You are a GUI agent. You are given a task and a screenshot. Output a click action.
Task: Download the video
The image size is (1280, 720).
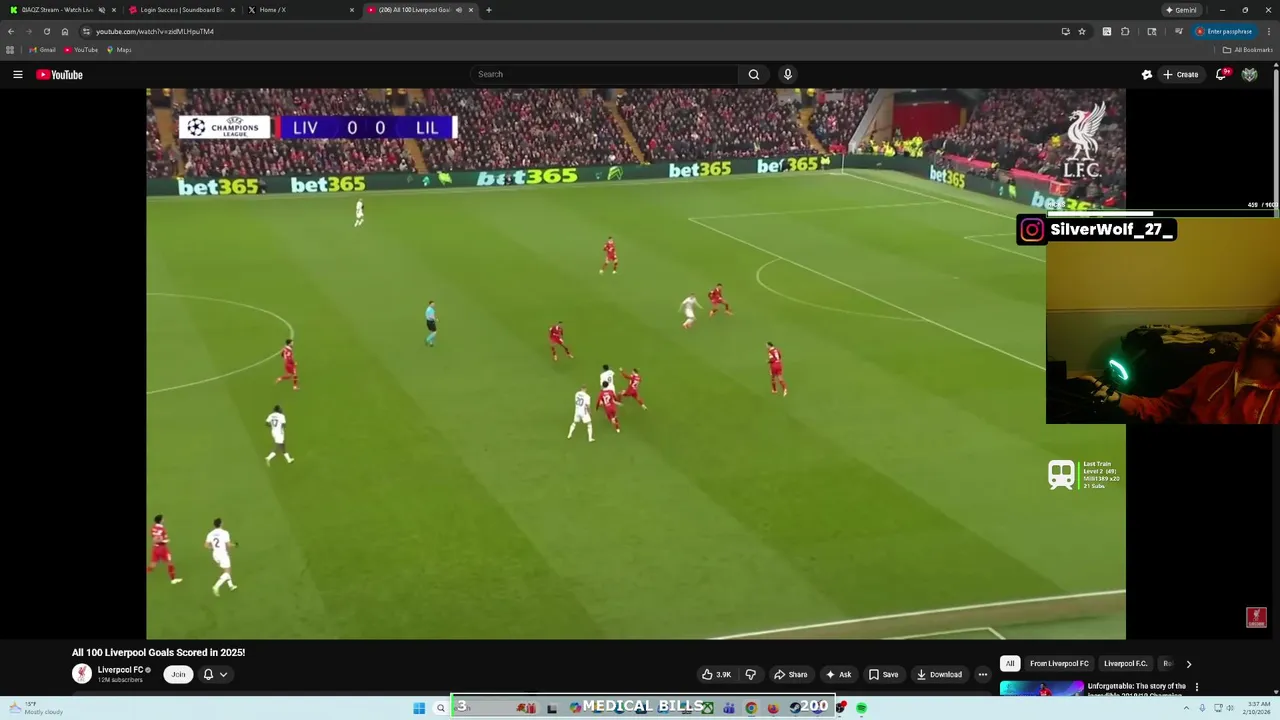(939, 674)
